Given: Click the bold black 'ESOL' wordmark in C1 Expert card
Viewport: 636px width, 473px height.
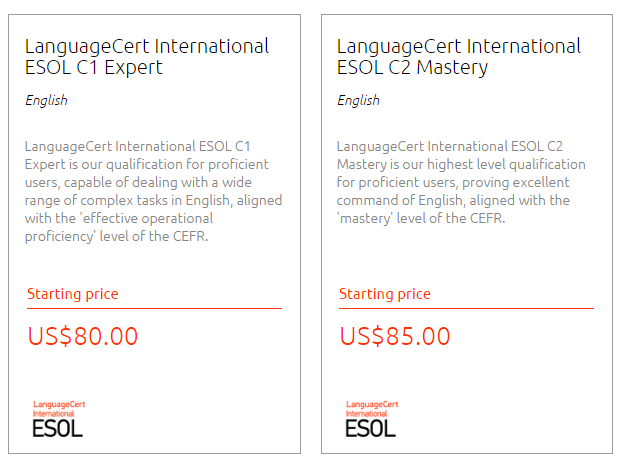Looking at the screenshot, I should pyautogui.click(x=57, y=428).
